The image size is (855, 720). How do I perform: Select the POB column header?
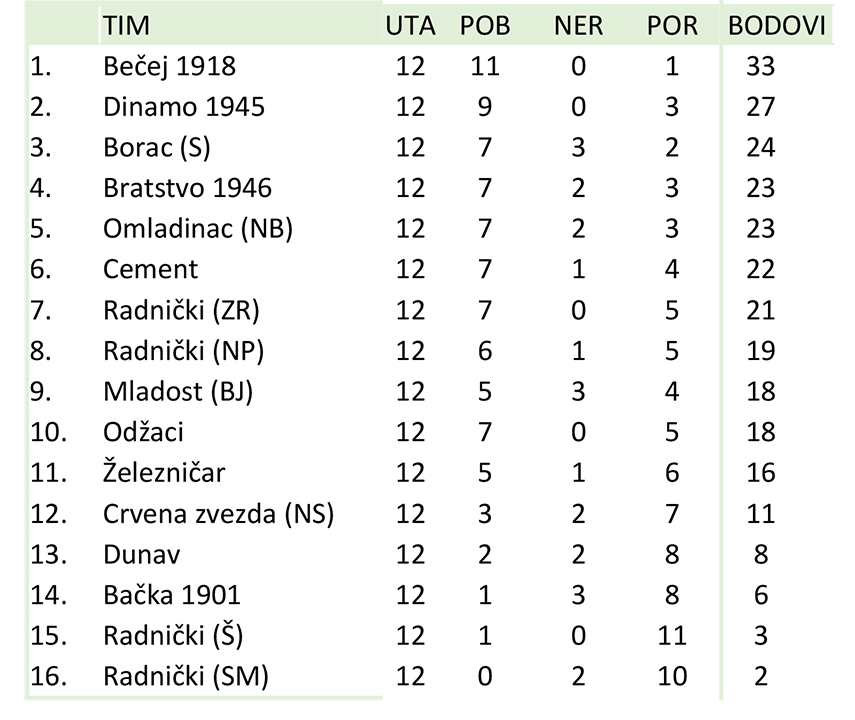(x=485, y=26)
